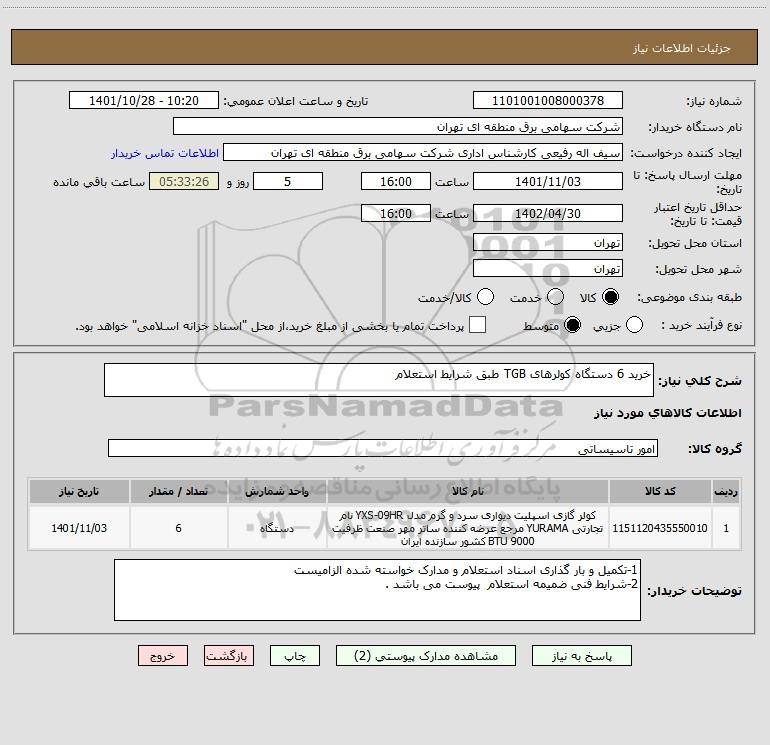Choose the جزیی purchase type radio
Viewport: 770px width, 745px height.
tap(634, 325)
